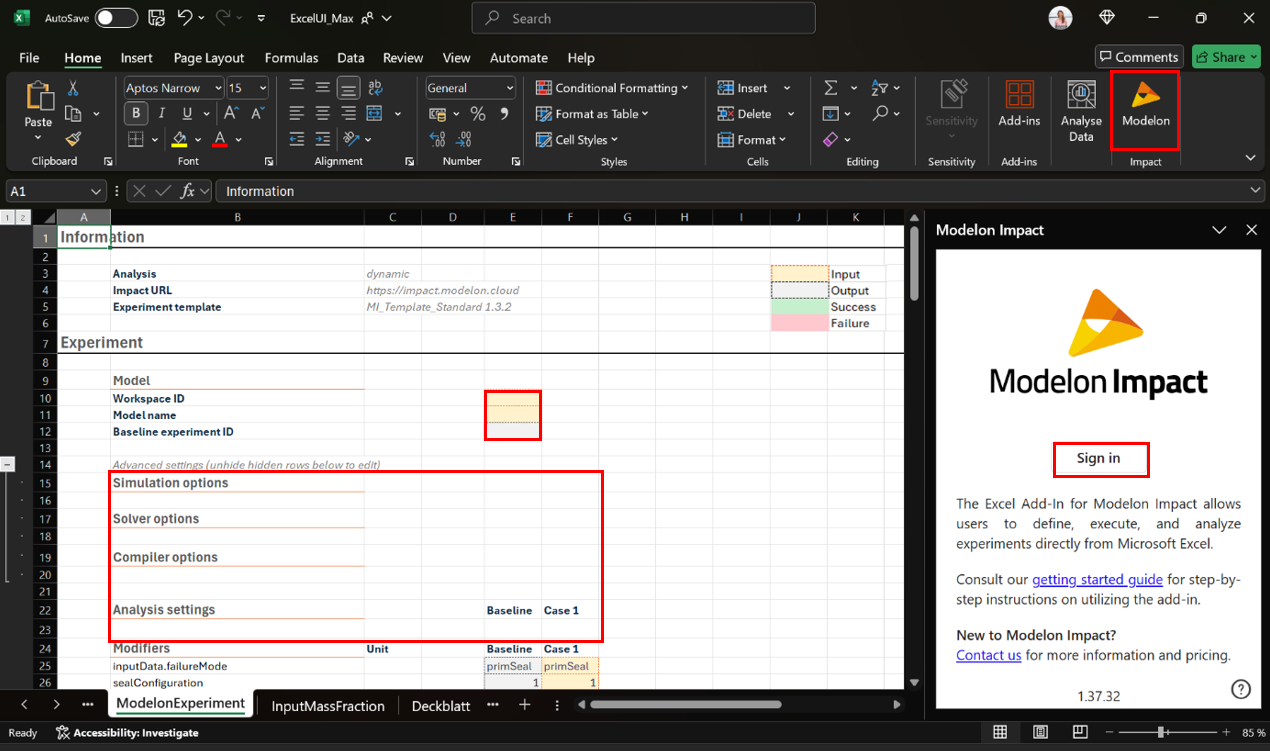Image resolution: width=1270 pixels, height=751 pixels.
Task: Follow the Contact us link
Action: pos(988,655)
